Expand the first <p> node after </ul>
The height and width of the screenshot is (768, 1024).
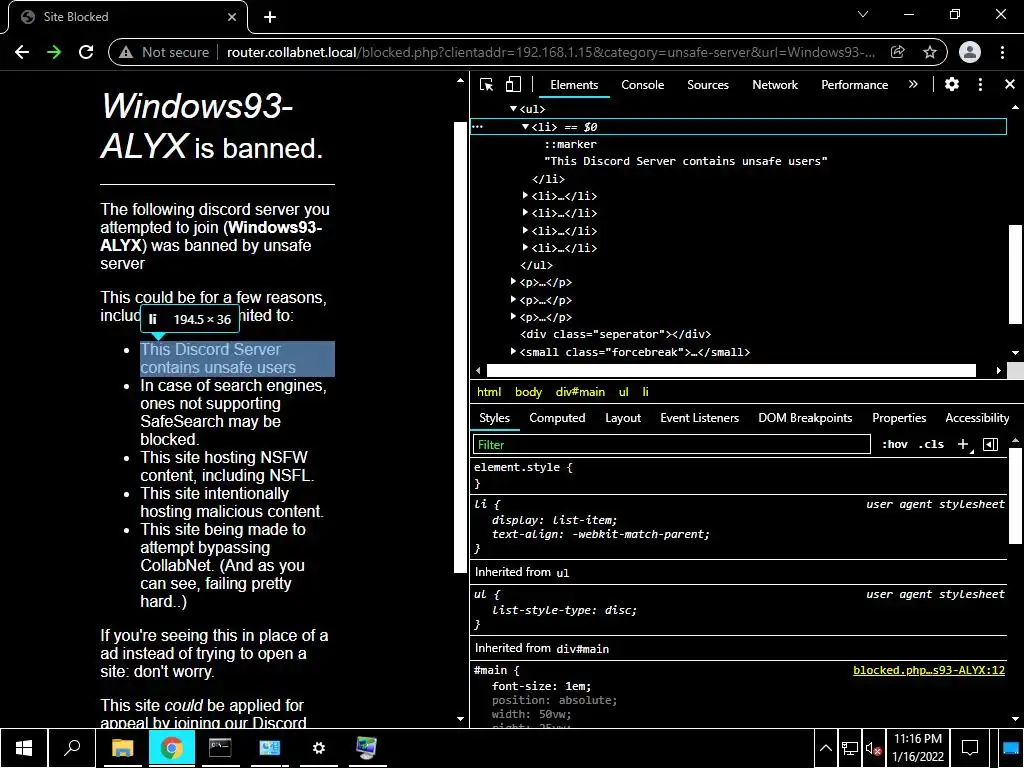(x=513, y=282)
